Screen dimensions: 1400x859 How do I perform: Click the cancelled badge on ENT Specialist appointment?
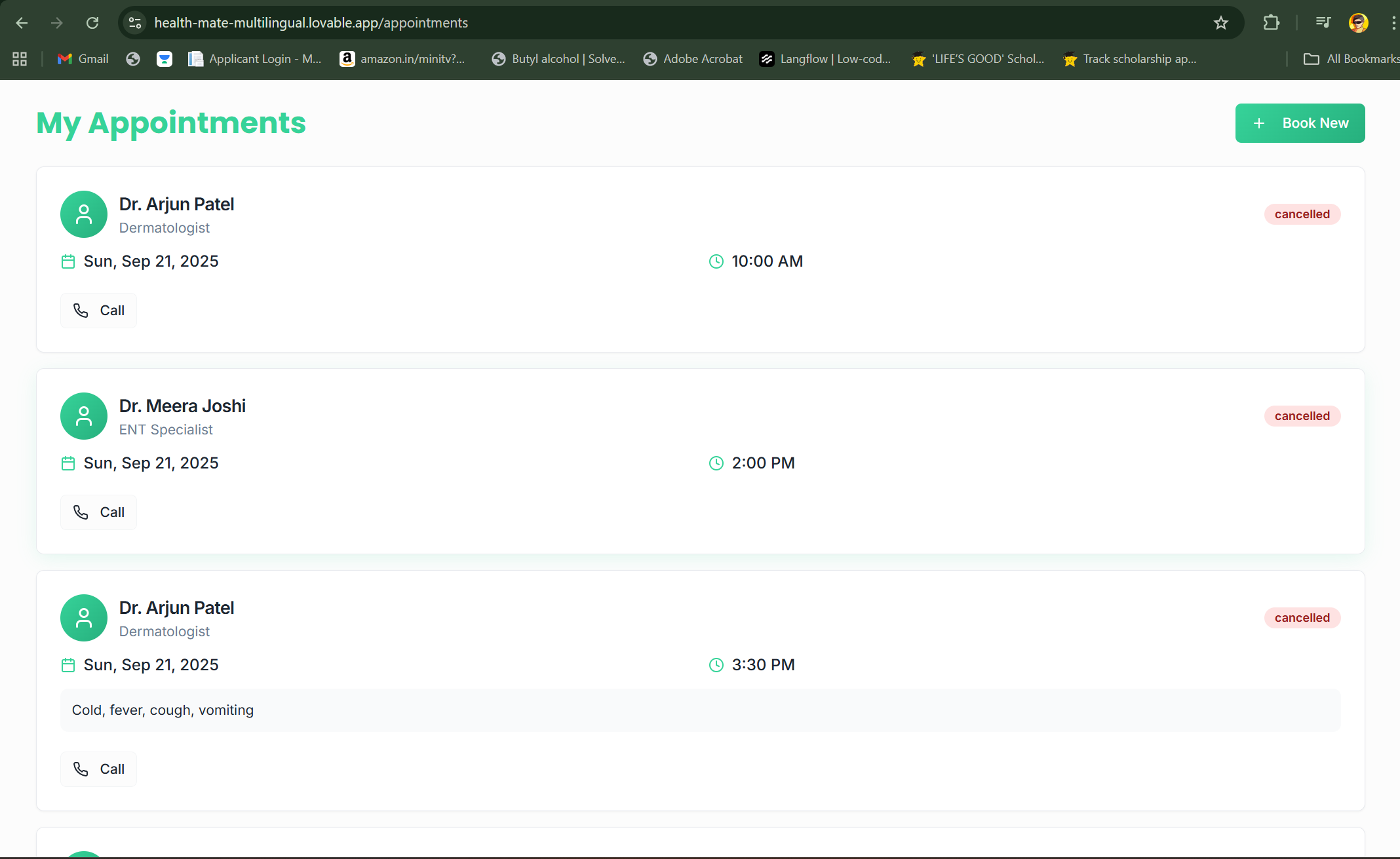1302,416
